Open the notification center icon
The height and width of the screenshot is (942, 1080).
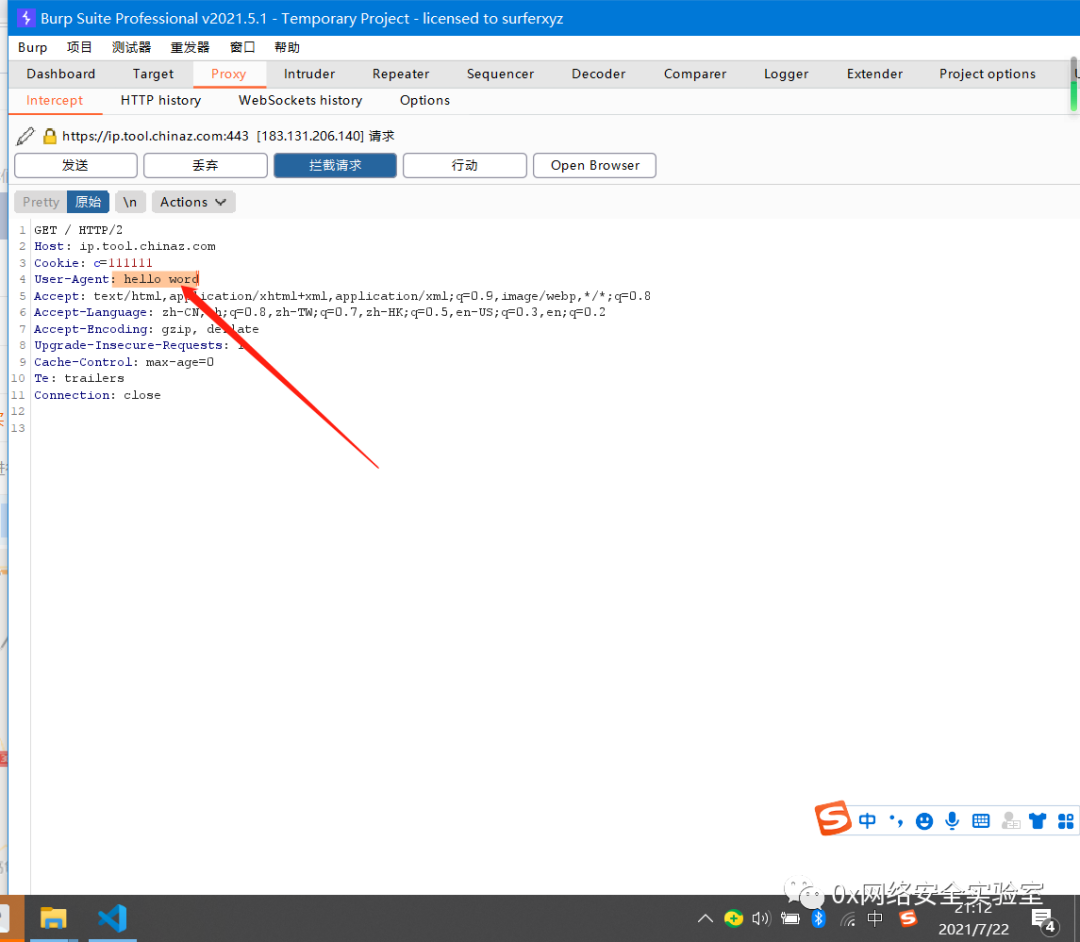[x=1043, y=920]
